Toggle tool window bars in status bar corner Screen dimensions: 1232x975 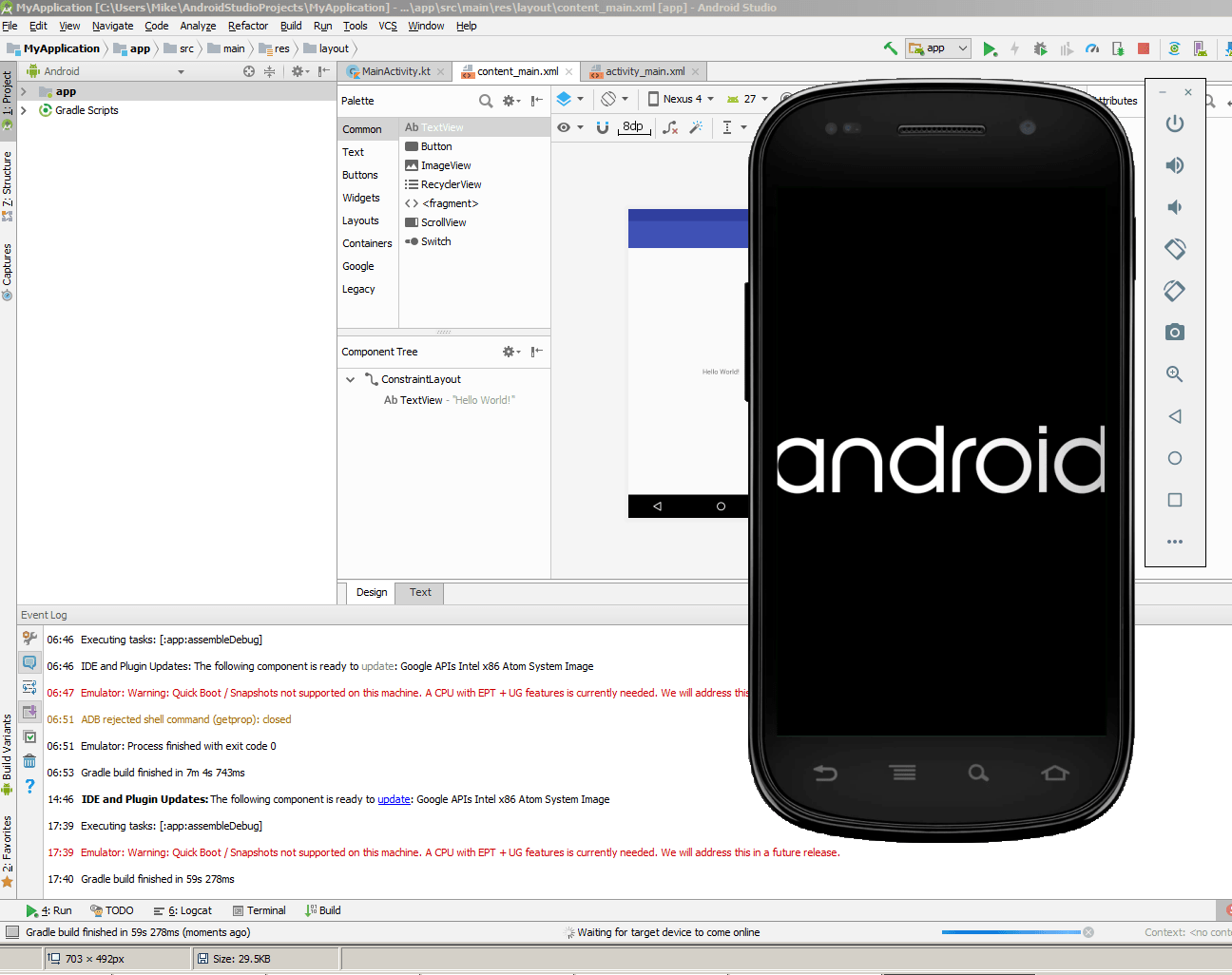12,932
